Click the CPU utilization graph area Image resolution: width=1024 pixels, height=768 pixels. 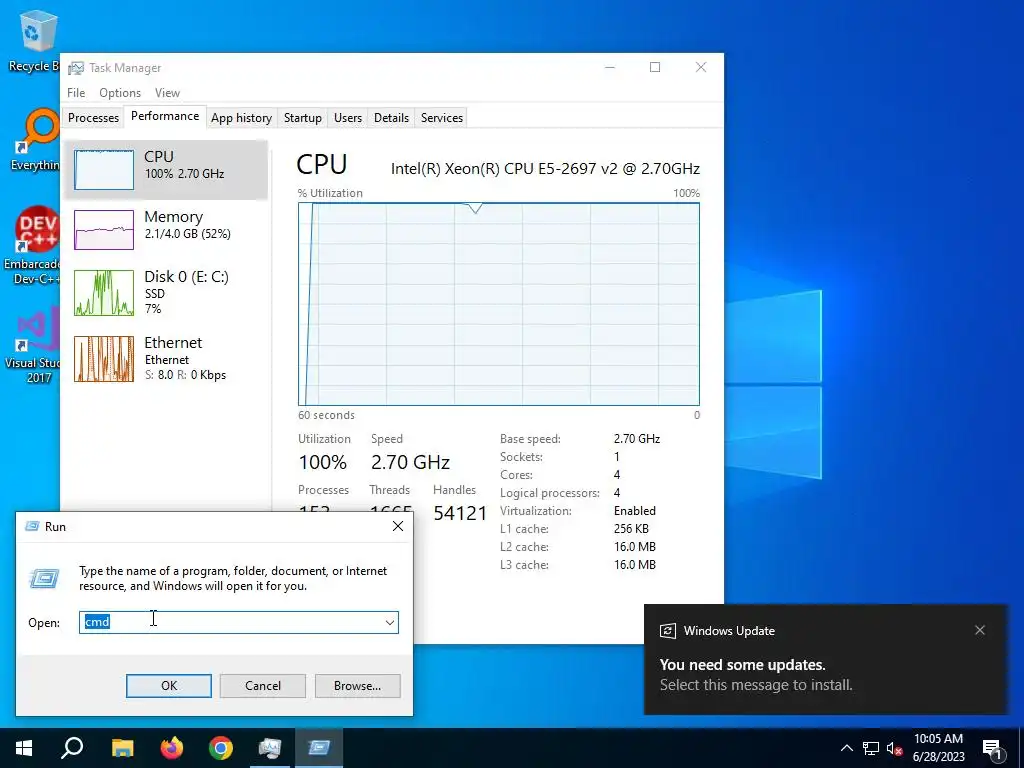[x=499, y=304]
